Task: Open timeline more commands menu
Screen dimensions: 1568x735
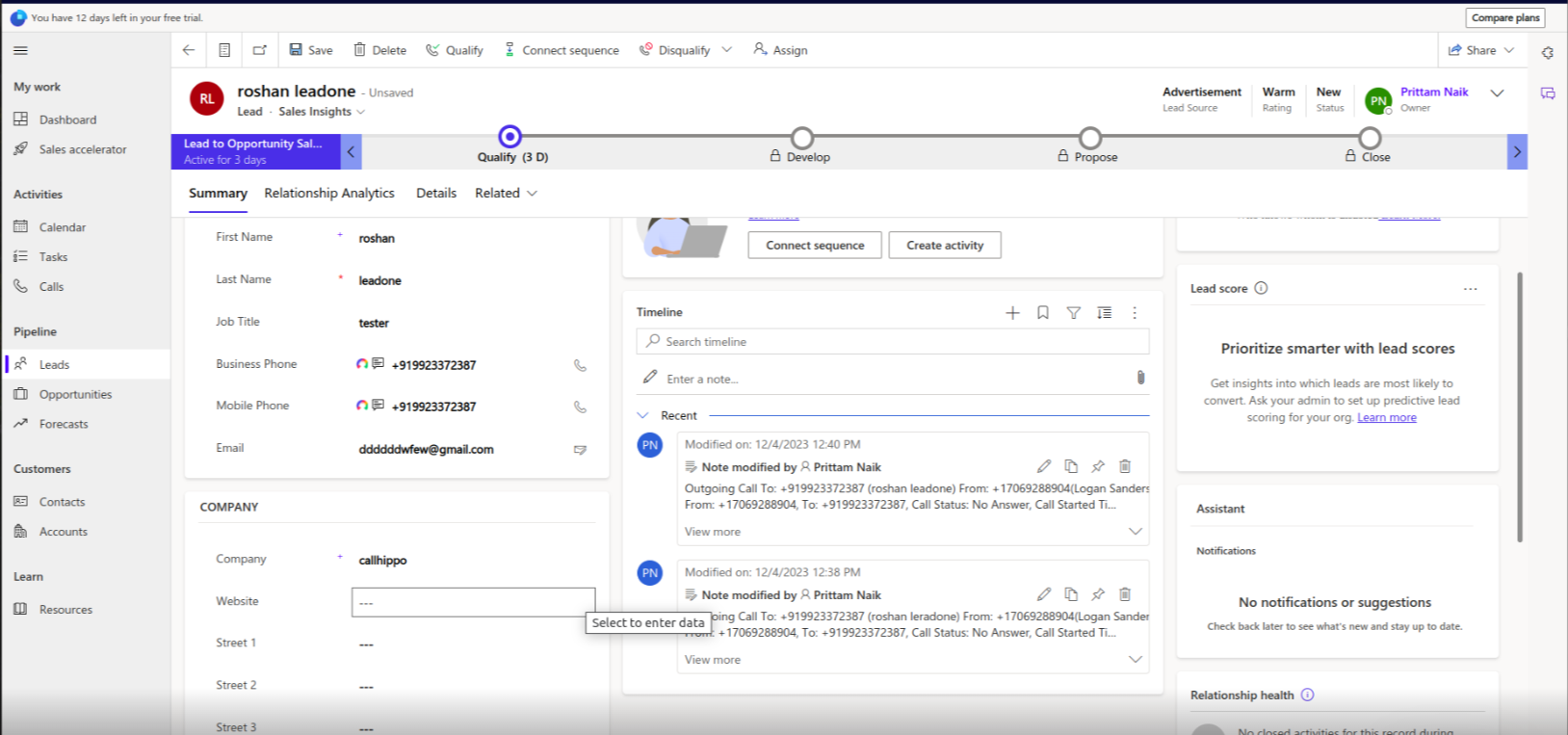Action: (x=1135, y=313)
